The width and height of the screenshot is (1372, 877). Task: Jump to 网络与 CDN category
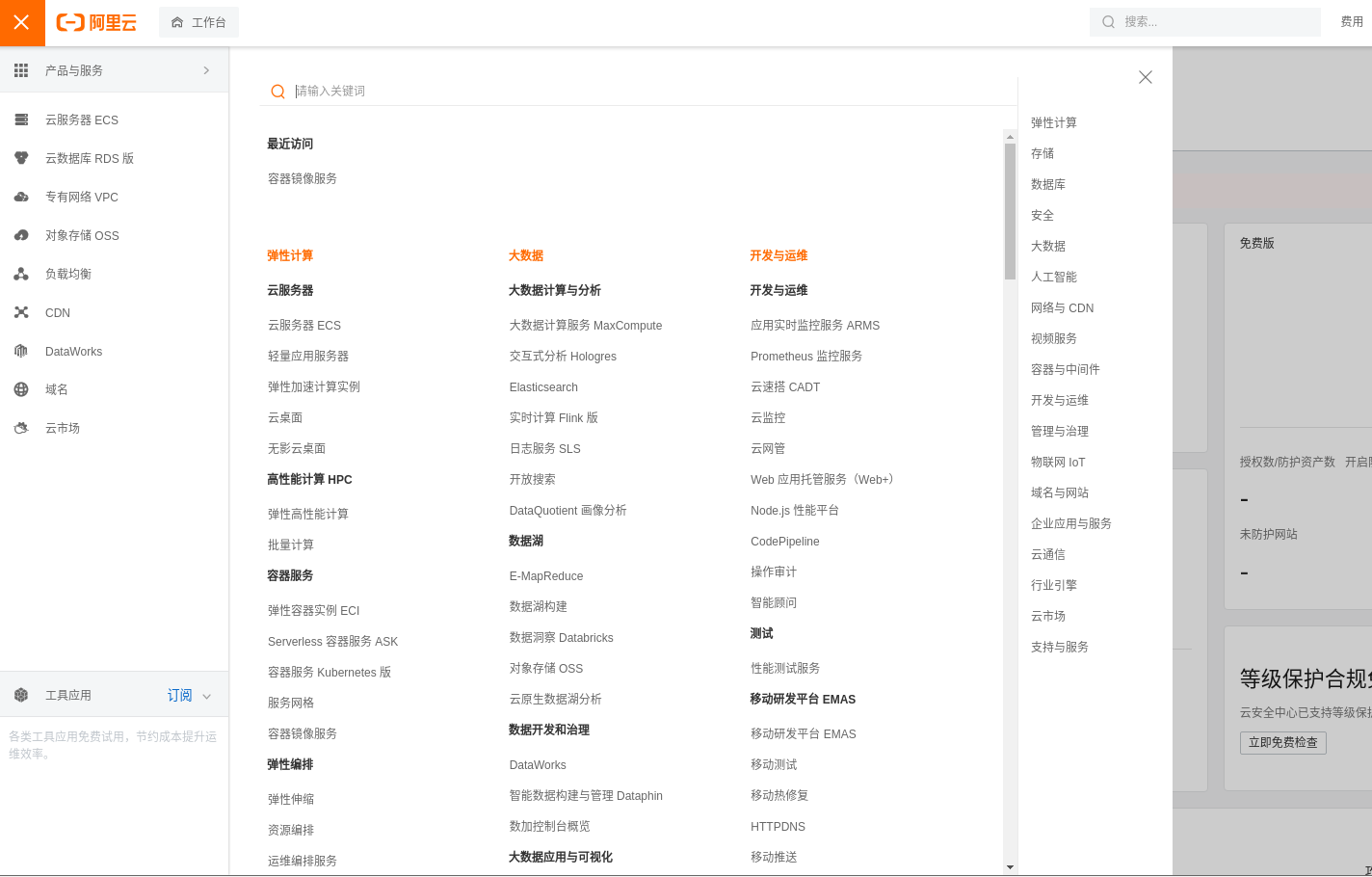point(1063,307)
